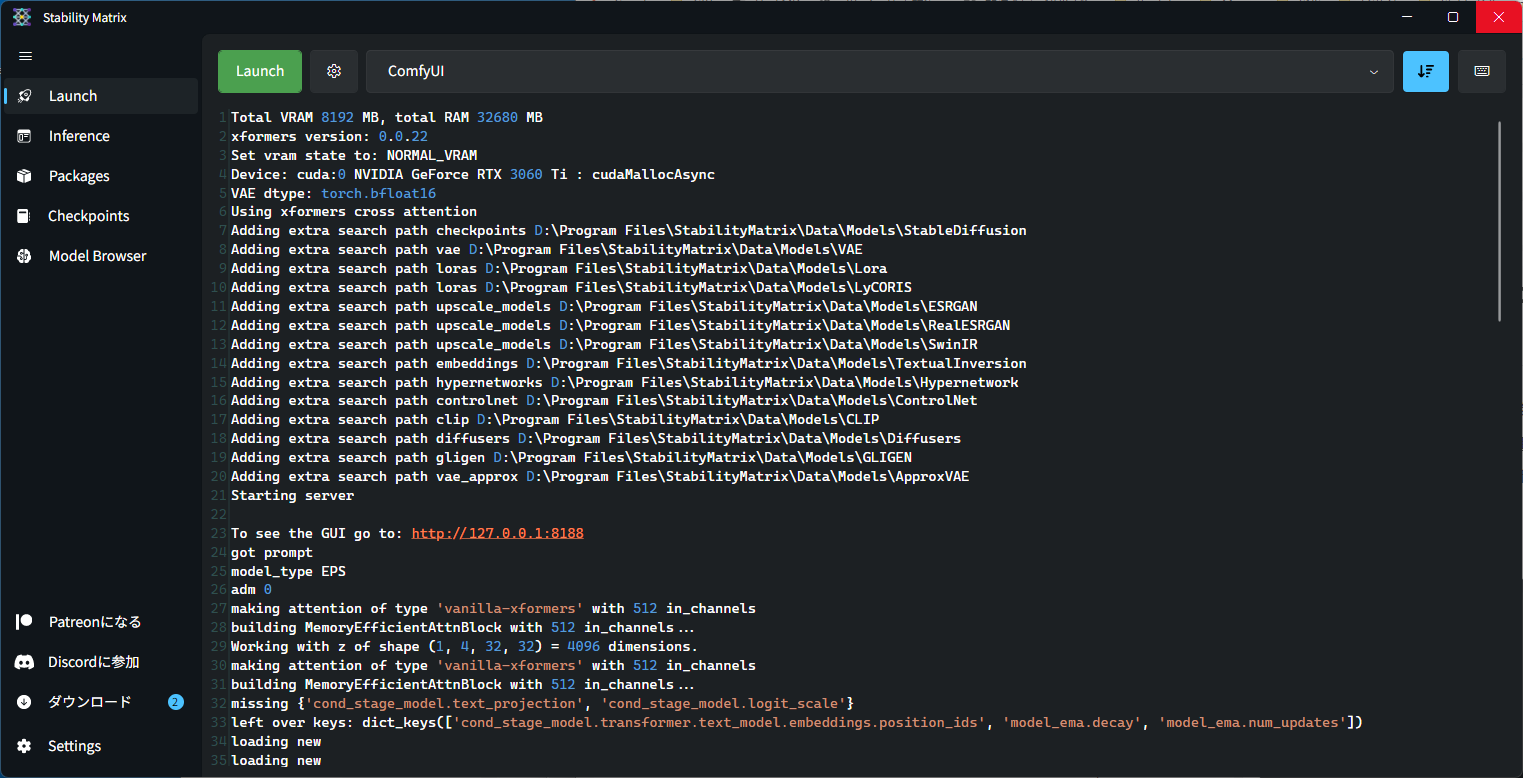Click the 'left over keys: dict_keys' line
This screenshot has height=778, width=1523.
tap(797, 722)
